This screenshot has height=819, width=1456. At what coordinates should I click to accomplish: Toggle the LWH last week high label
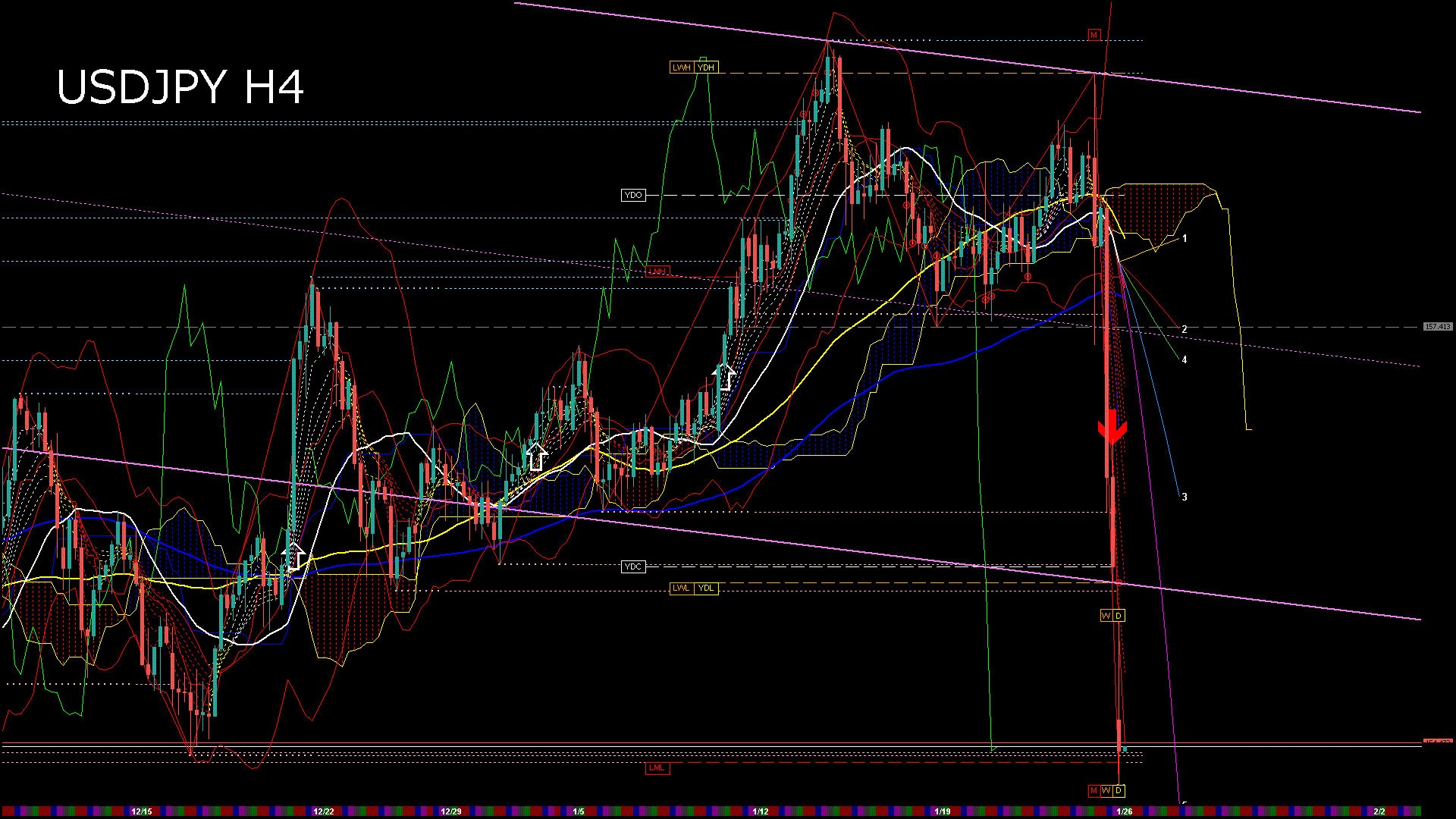[682, 67]
